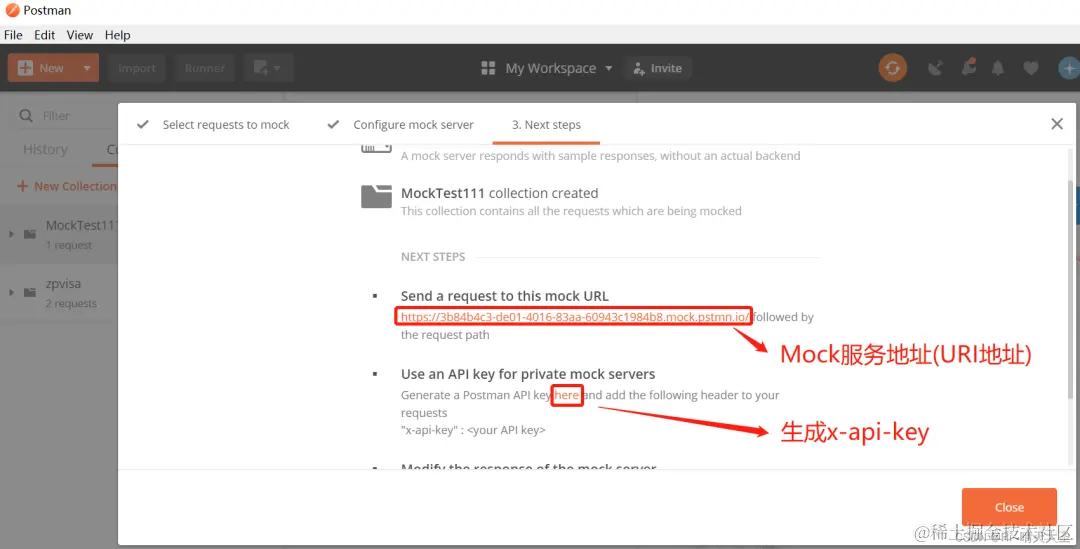Switch to the History tab in sidebar
The image size is (1080, 549).
[45, 149]
